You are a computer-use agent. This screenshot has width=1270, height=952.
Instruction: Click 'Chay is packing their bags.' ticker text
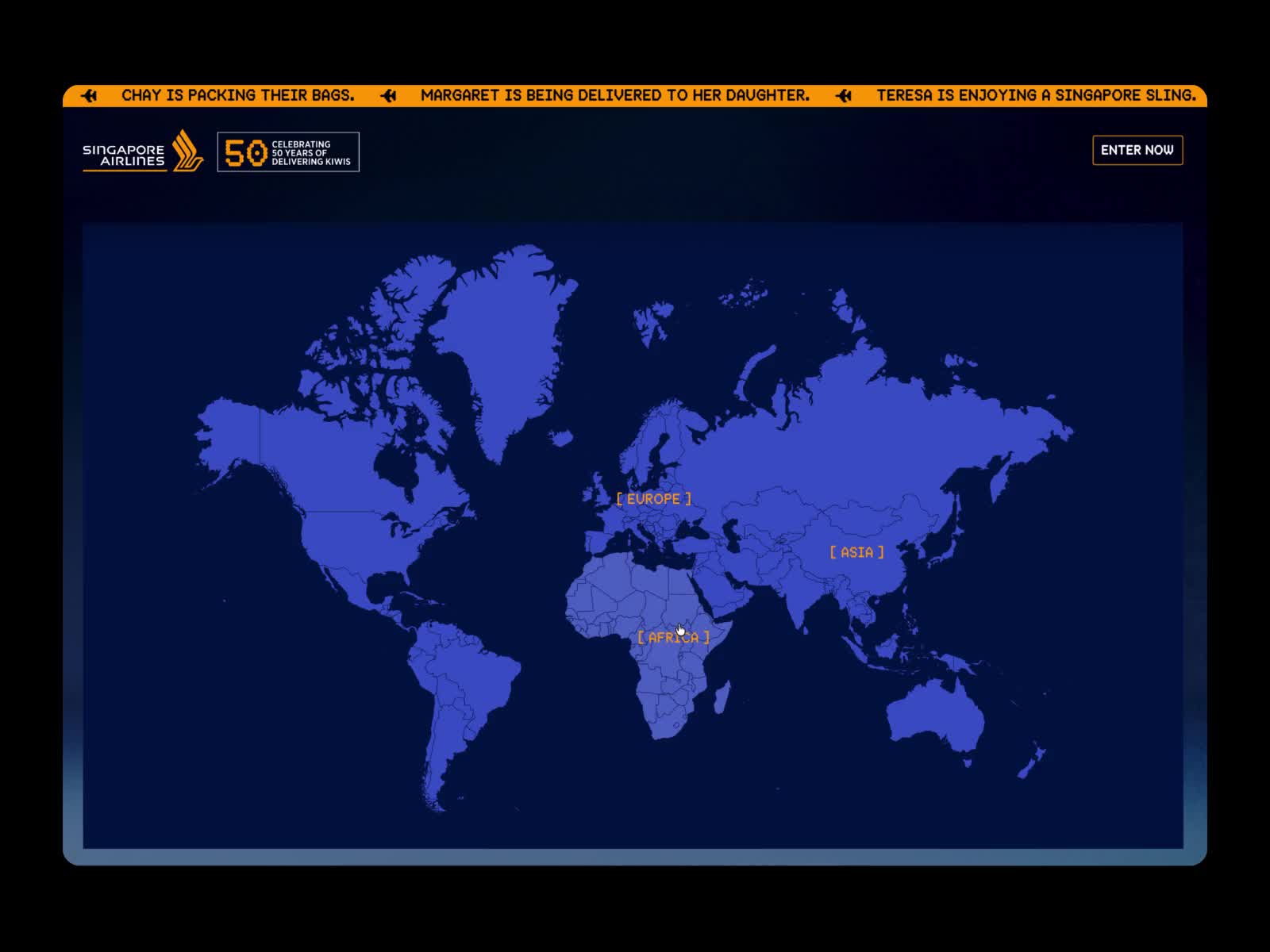coord(238,95)
